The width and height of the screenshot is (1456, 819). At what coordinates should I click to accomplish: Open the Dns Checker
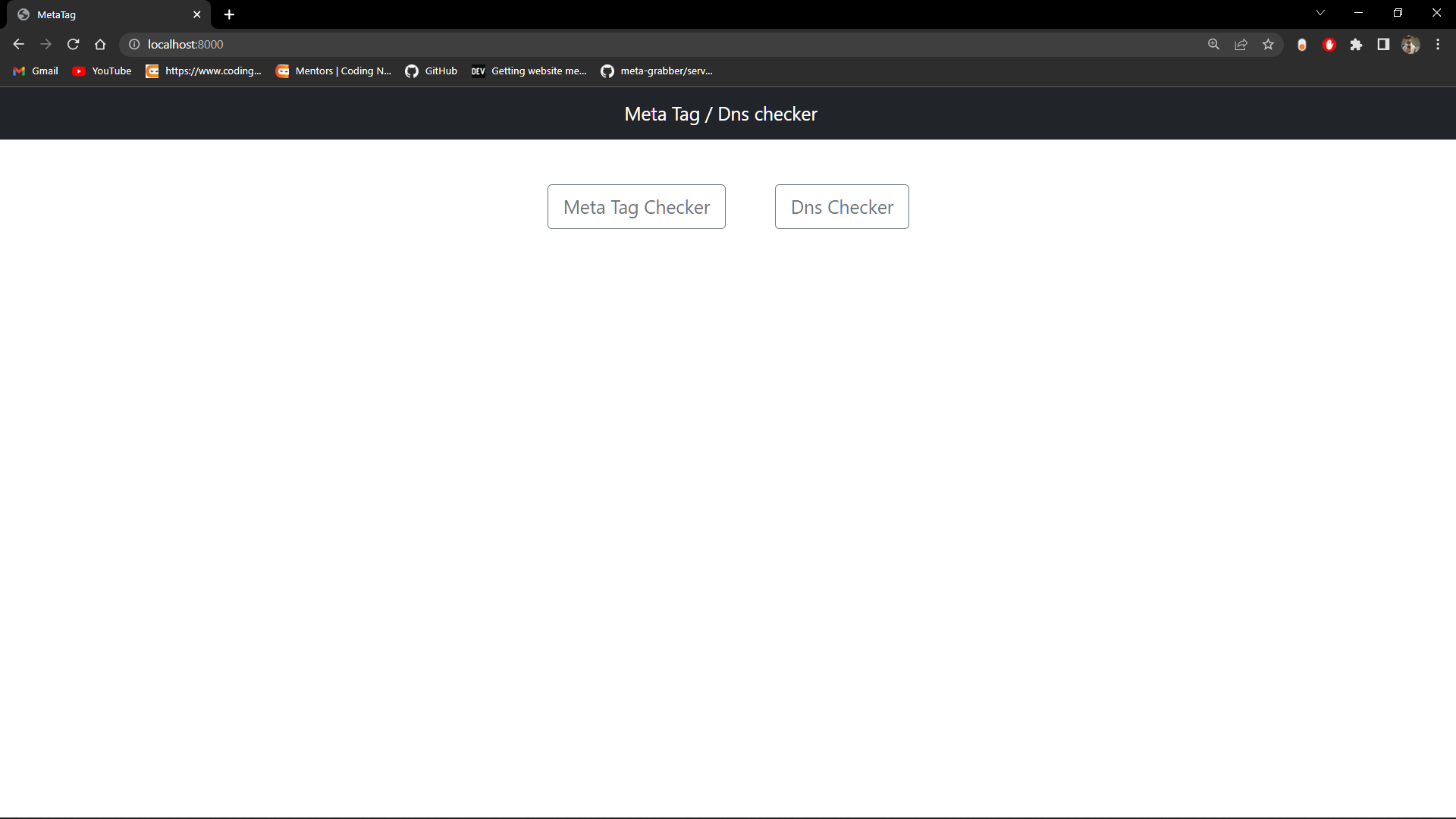[x=842, y=206]
